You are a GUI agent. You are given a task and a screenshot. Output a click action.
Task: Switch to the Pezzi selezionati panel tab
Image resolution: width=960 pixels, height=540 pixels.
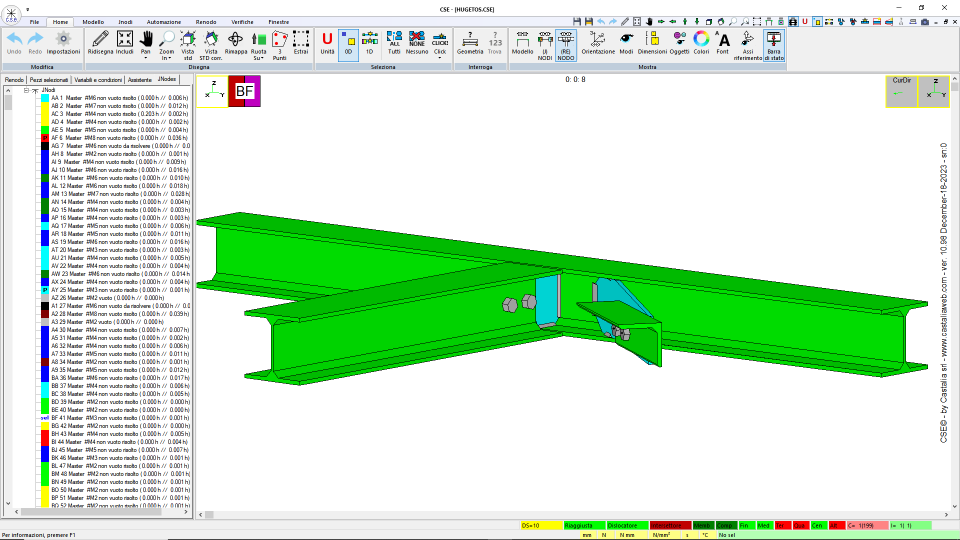coord(49,80)
